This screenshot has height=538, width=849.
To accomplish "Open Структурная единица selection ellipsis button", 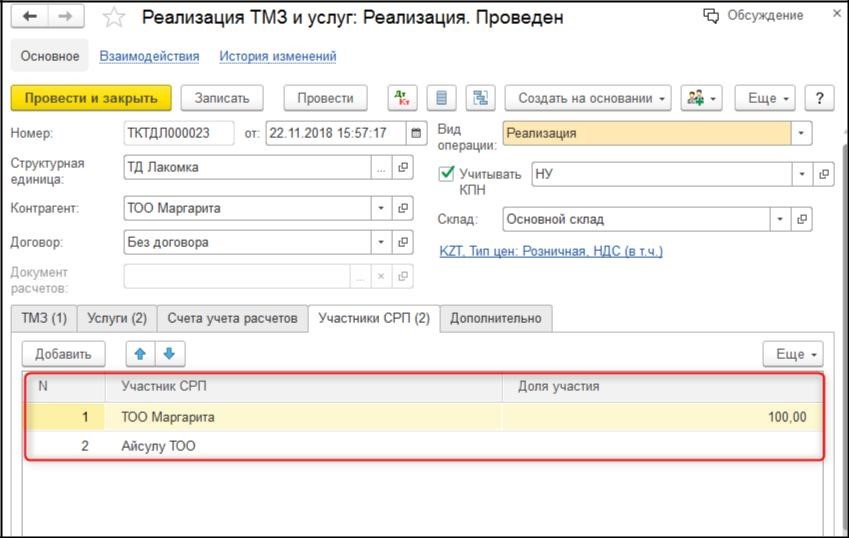I will click(x=381, y=168).
